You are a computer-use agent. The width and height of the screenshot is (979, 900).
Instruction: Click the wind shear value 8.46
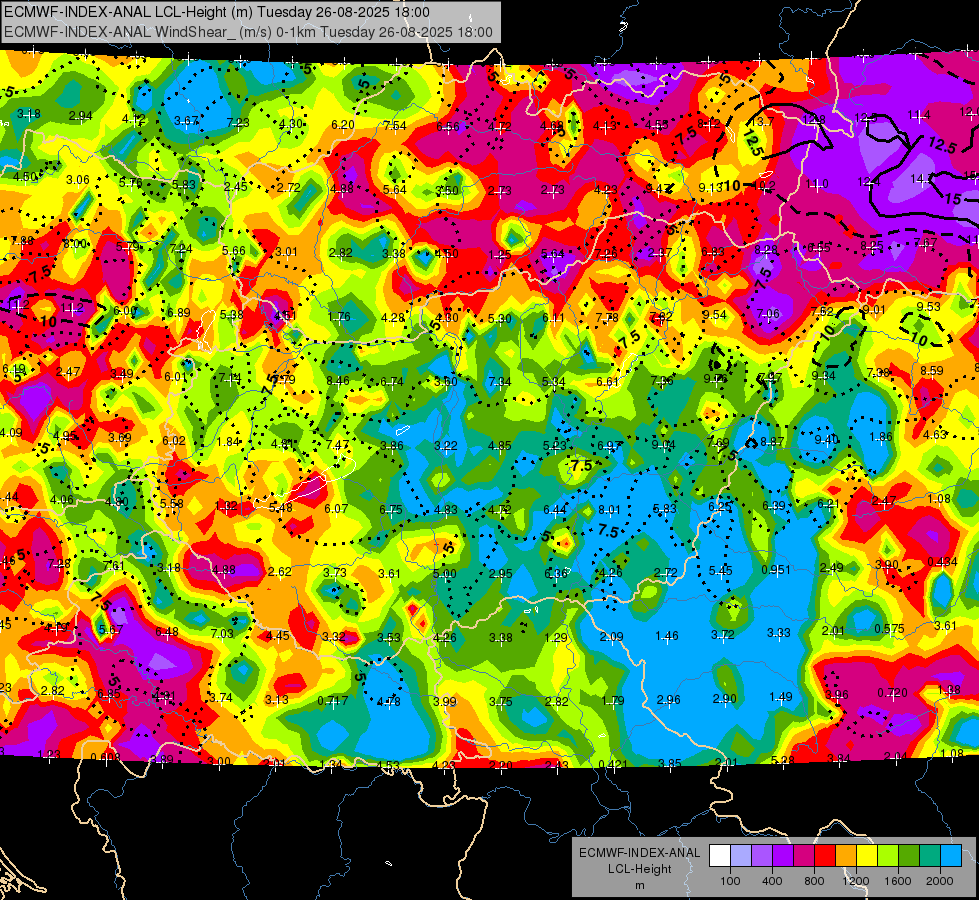point(338,380)
